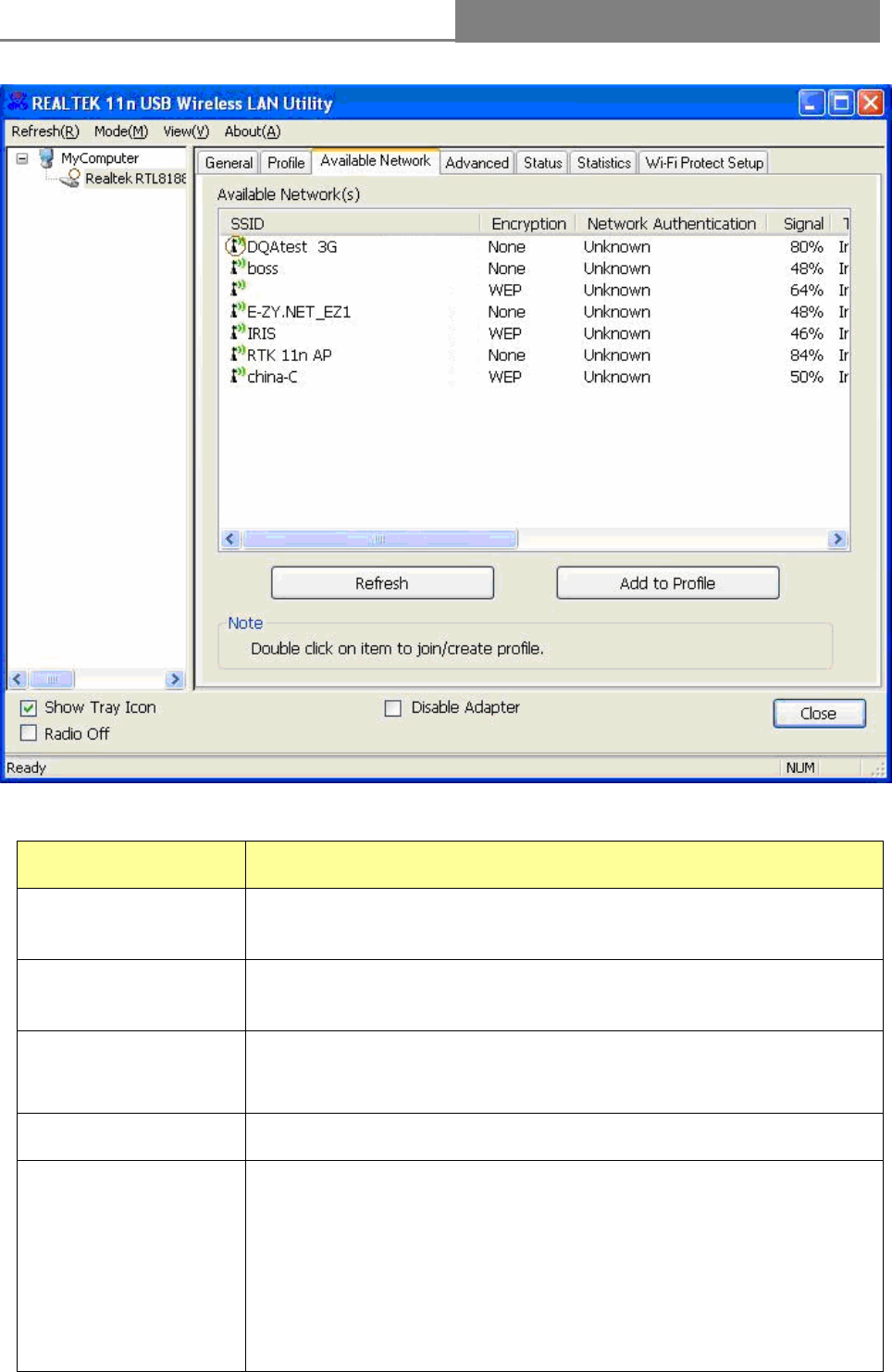Click the network list scroll right arrow
The image size is (892, 1372).
[837, 539]
